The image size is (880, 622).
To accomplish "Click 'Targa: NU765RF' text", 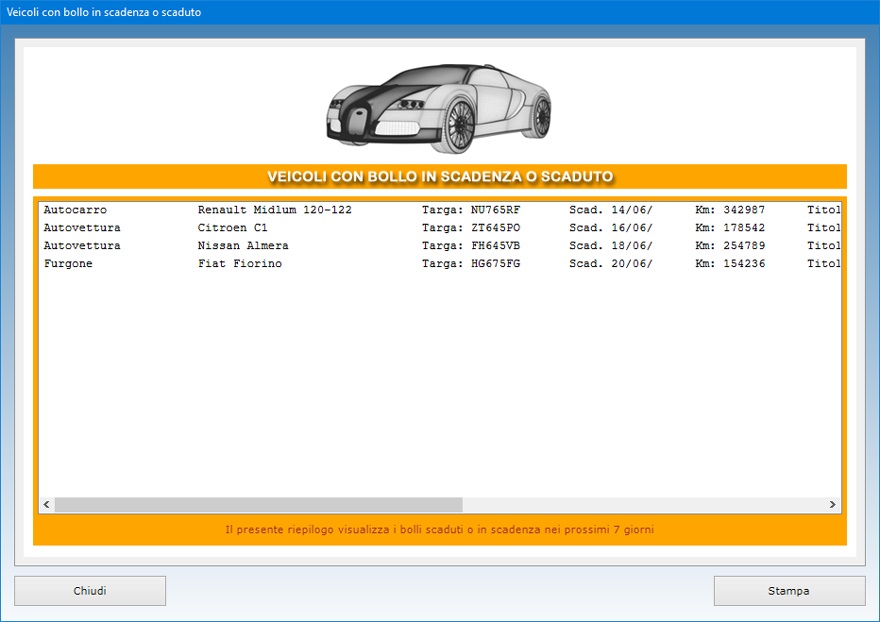I will point(471,209).
